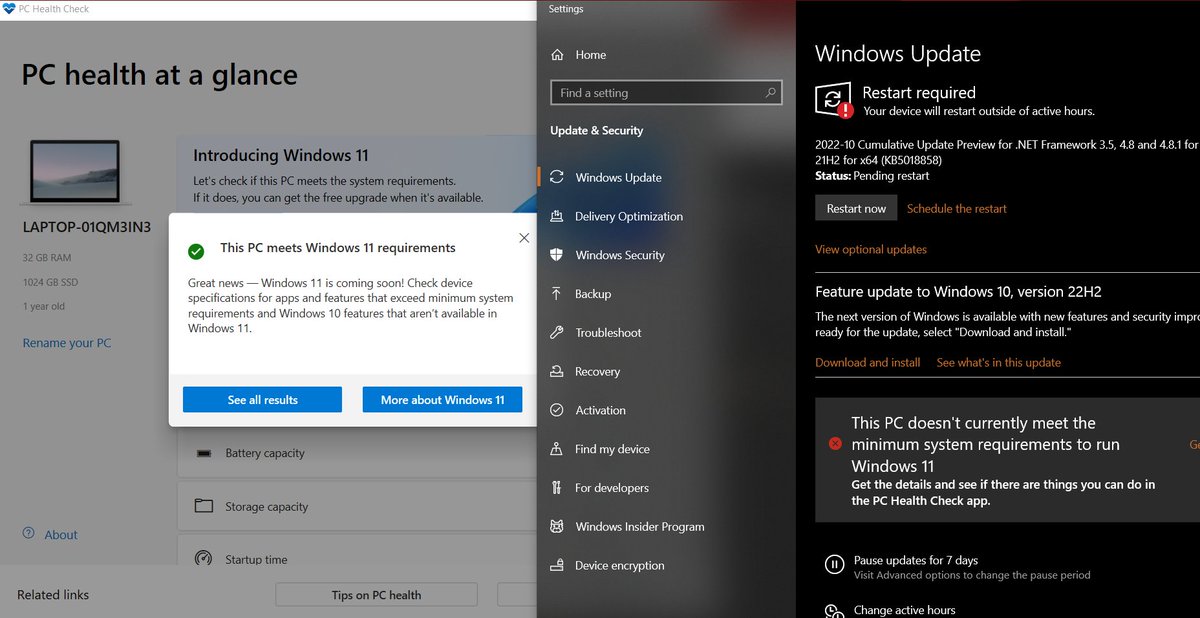This screenshot has height=618, width=1200.
Task: Click the Backup upload arrow icon
Action: 557,293
